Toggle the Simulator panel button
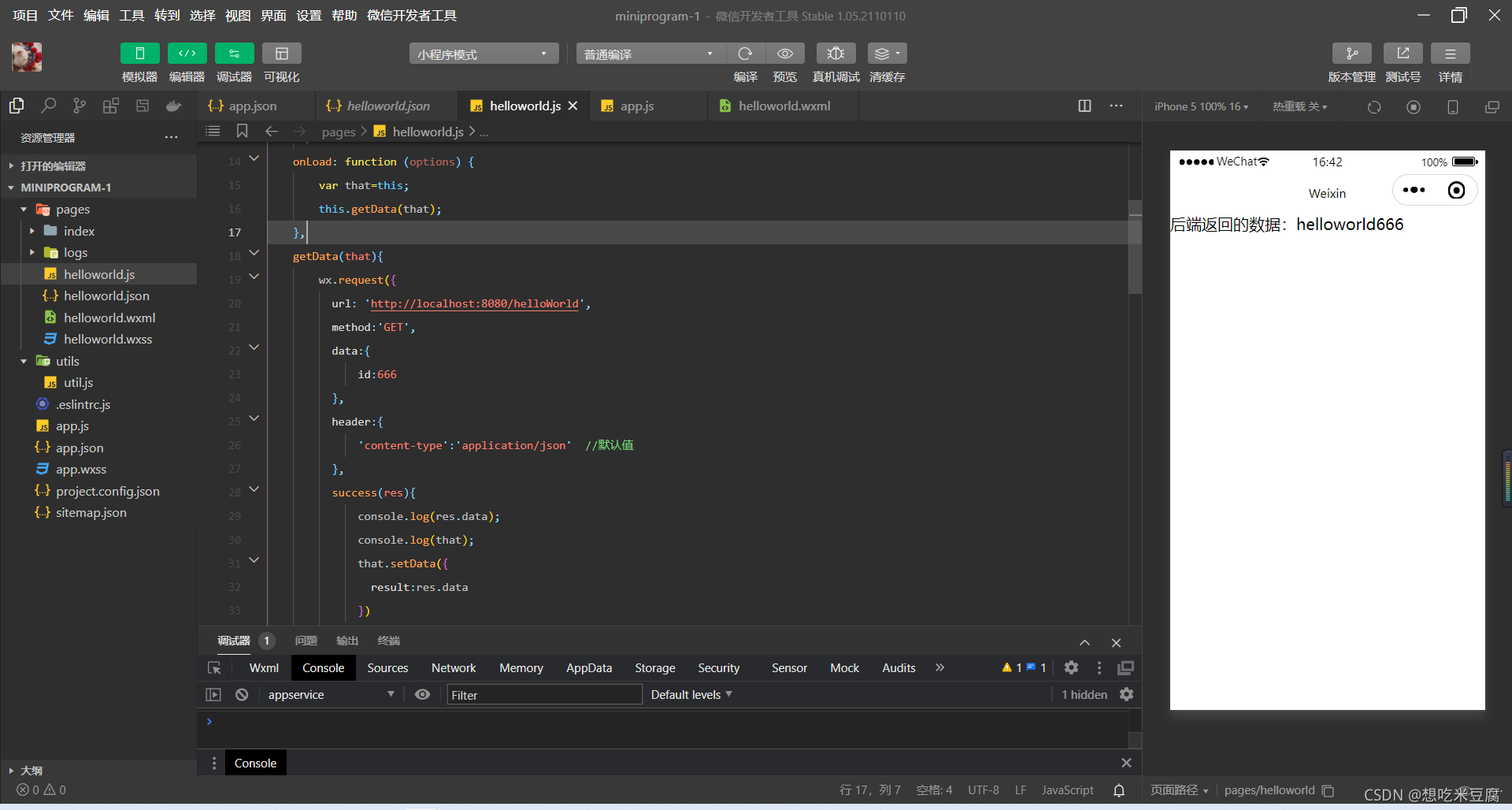Image resolution: width=1512 pixels, height=810 pixels. 139,54
